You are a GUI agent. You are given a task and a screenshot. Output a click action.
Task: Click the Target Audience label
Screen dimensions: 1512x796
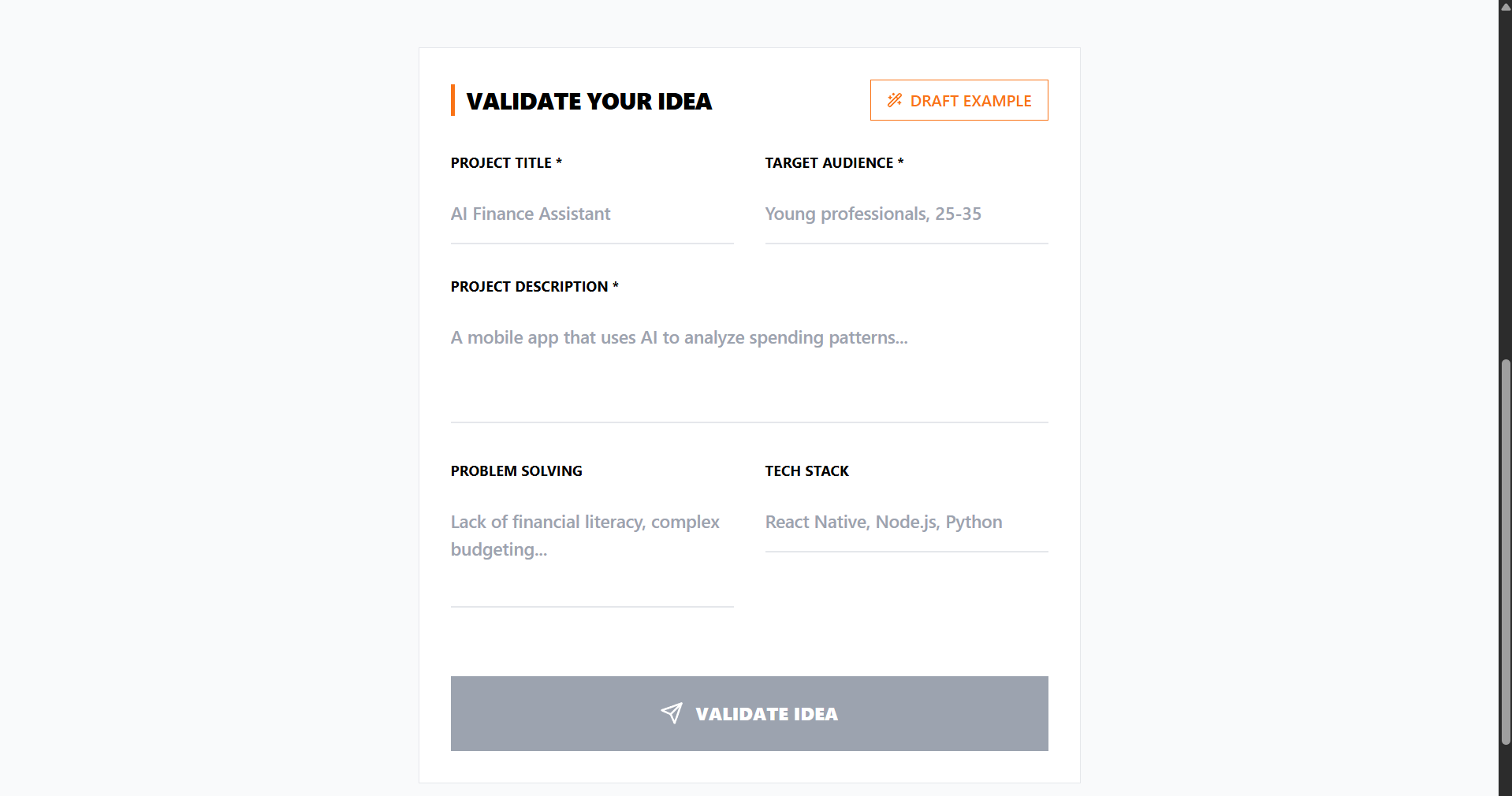pyautogui.click(x=829, y=163)
